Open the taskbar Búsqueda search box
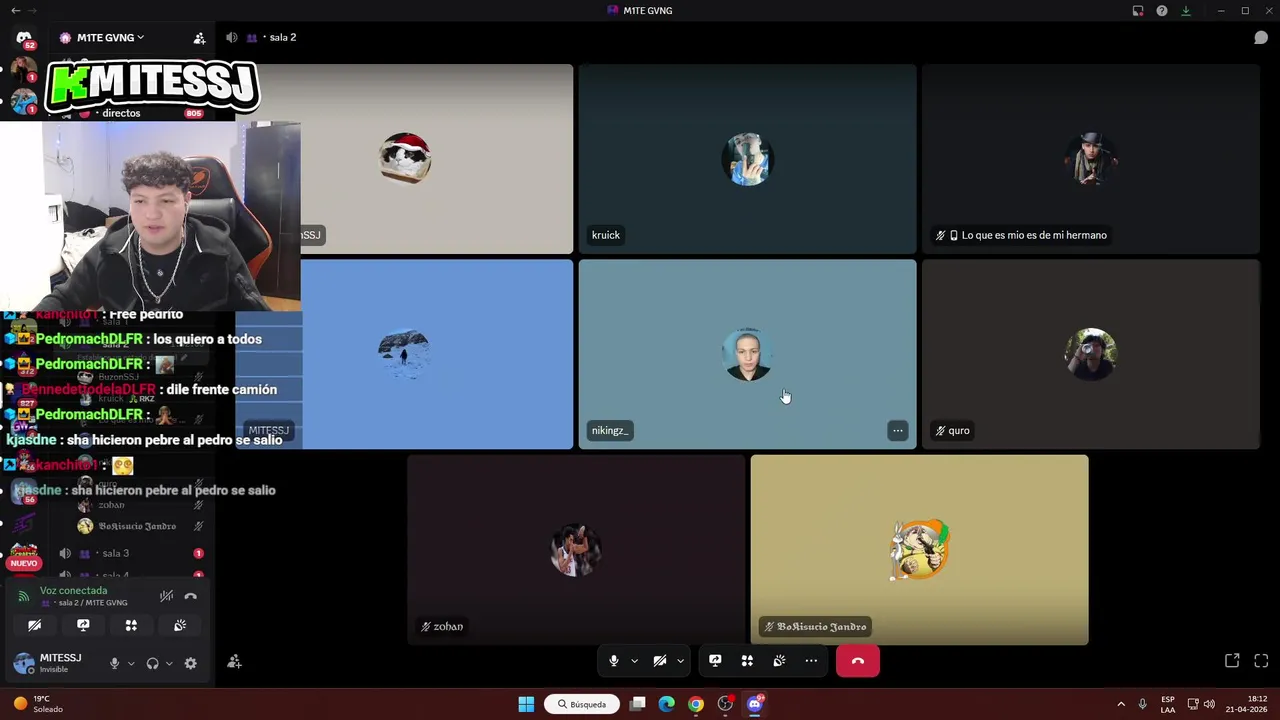1280x720 pixels. click(x=582, y=704)
